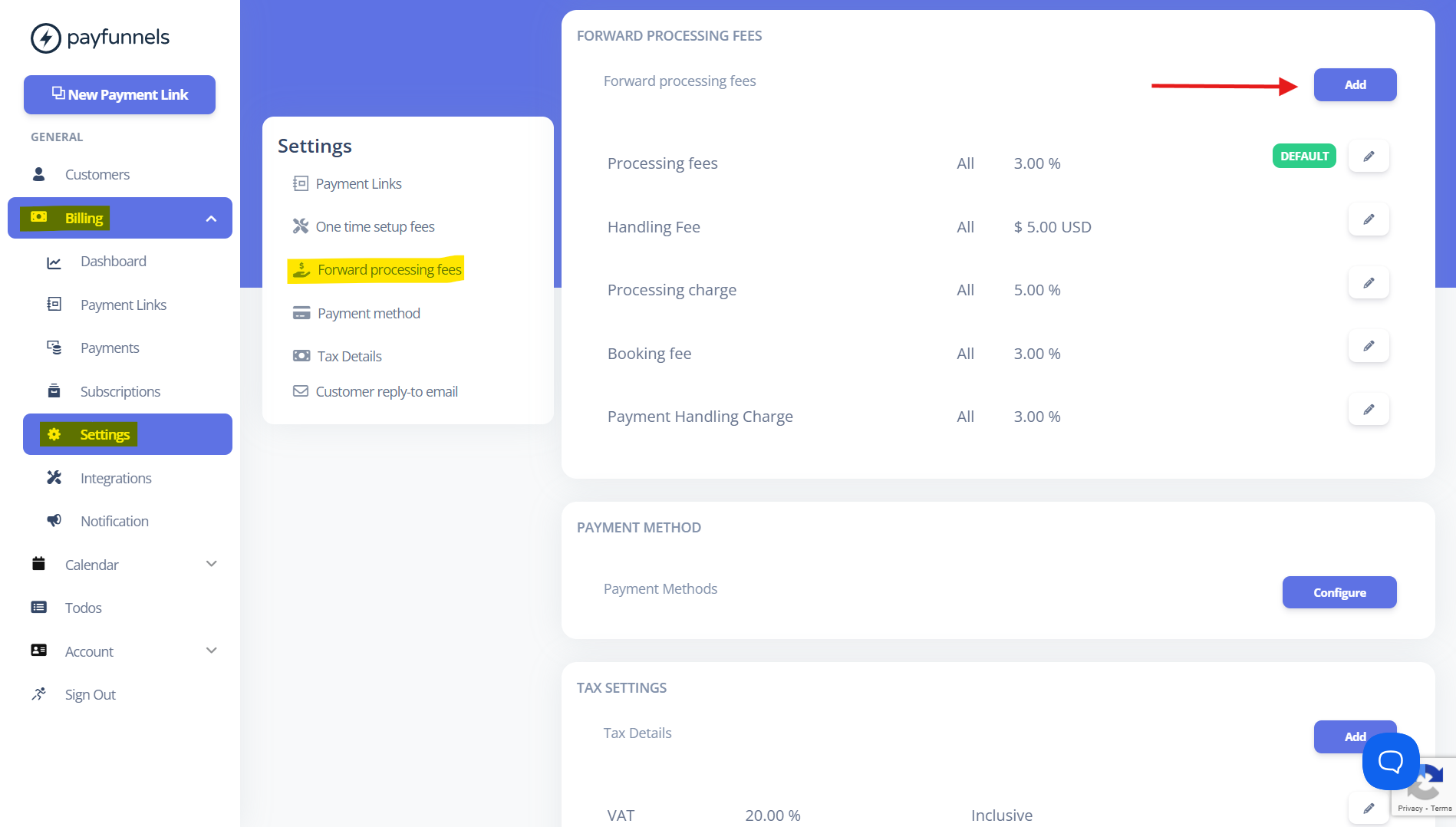Edit the Processing fees pencil icon
This screenshot has height=827, width=1456.
pos(1369,157)
